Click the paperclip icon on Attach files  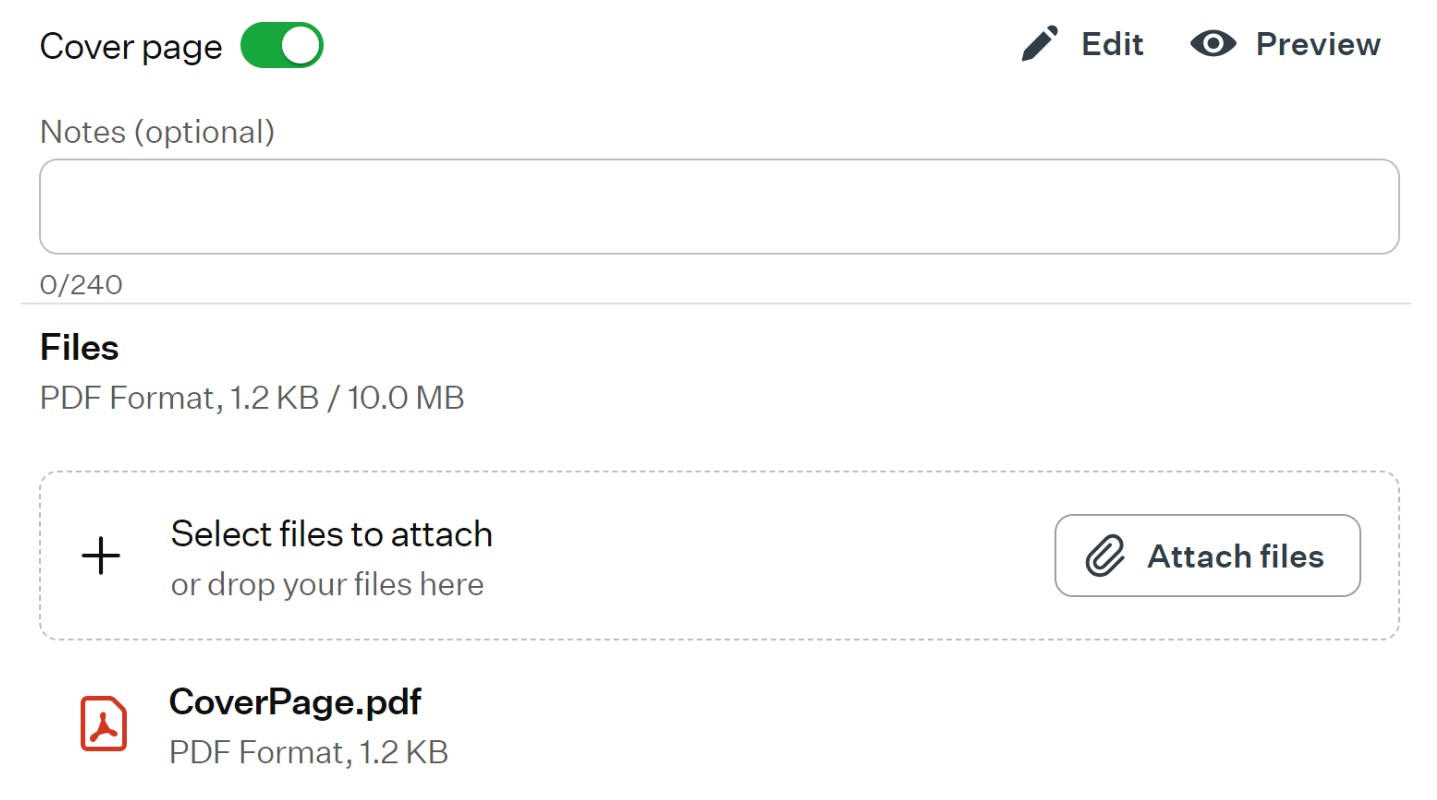coord(1105,556)
